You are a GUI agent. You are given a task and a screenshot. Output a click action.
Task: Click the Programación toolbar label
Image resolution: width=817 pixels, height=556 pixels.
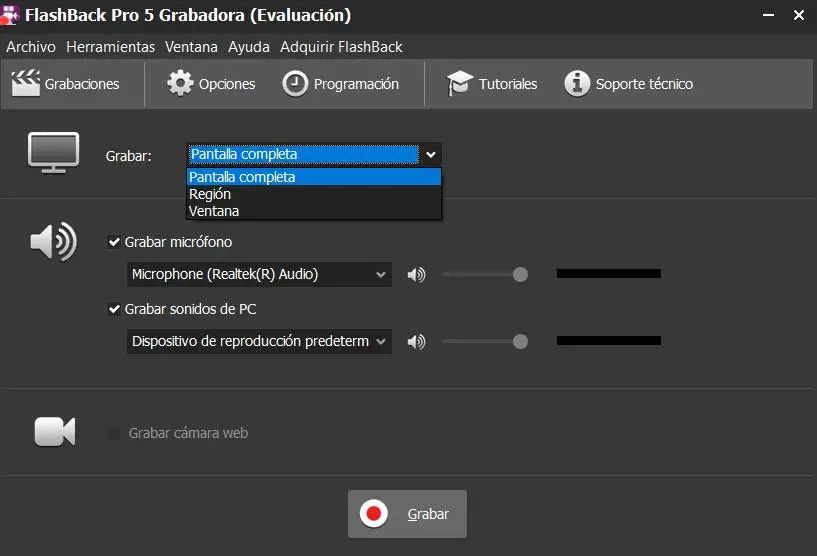pyautogui.click(x=356, y=84)
